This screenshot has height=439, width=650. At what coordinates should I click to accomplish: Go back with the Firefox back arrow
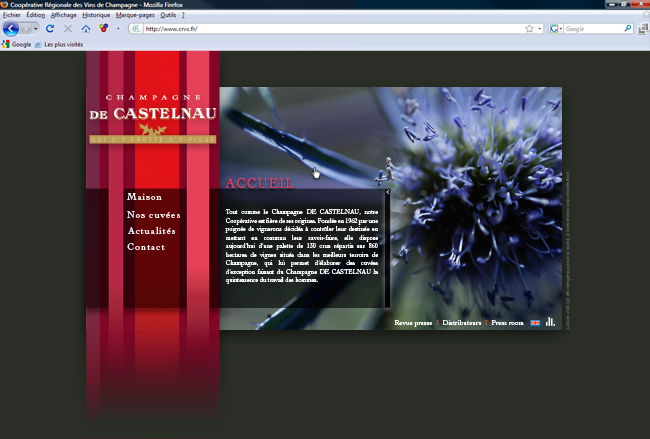coord(11,29)
